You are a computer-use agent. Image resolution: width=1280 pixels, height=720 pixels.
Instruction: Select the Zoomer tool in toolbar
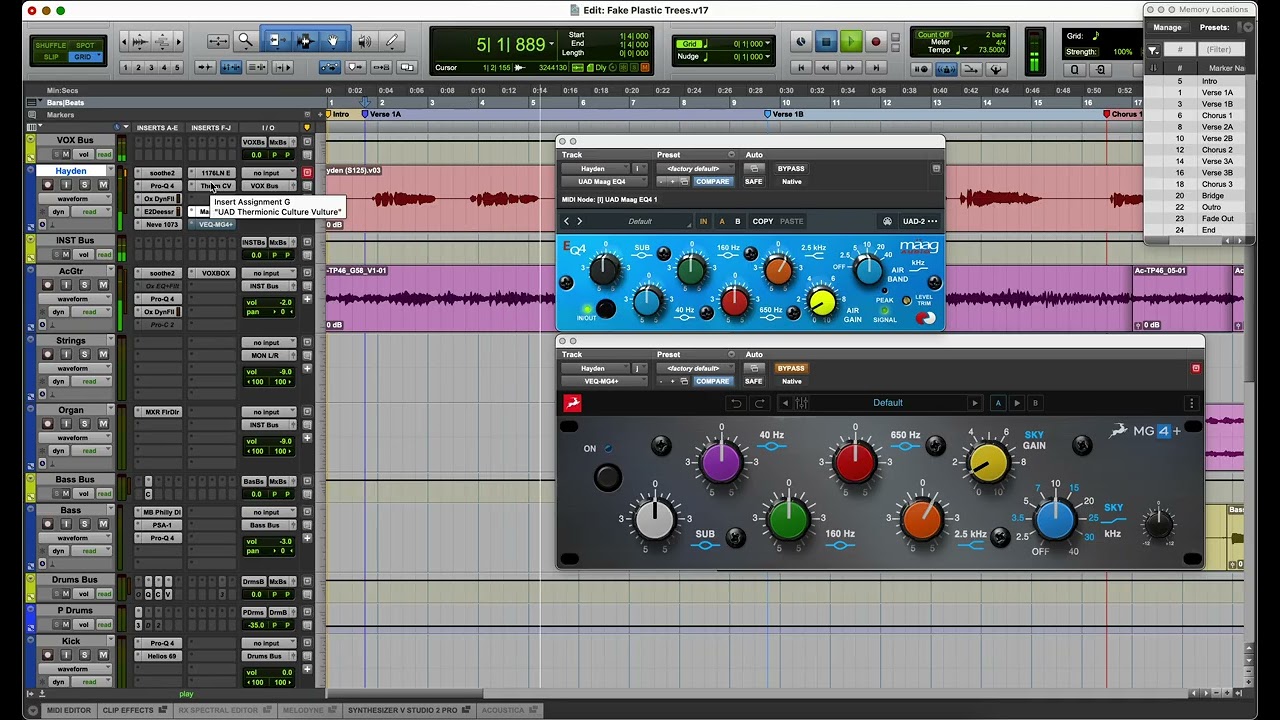coord(245,41)
